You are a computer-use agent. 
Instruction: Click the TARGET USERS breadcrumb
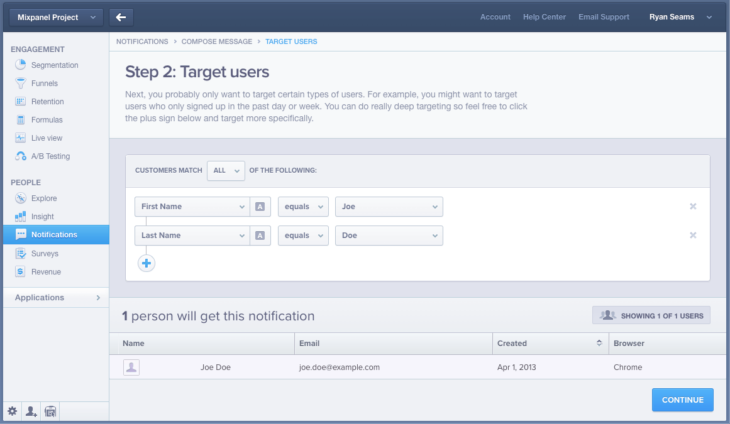(x=291, y=41)
